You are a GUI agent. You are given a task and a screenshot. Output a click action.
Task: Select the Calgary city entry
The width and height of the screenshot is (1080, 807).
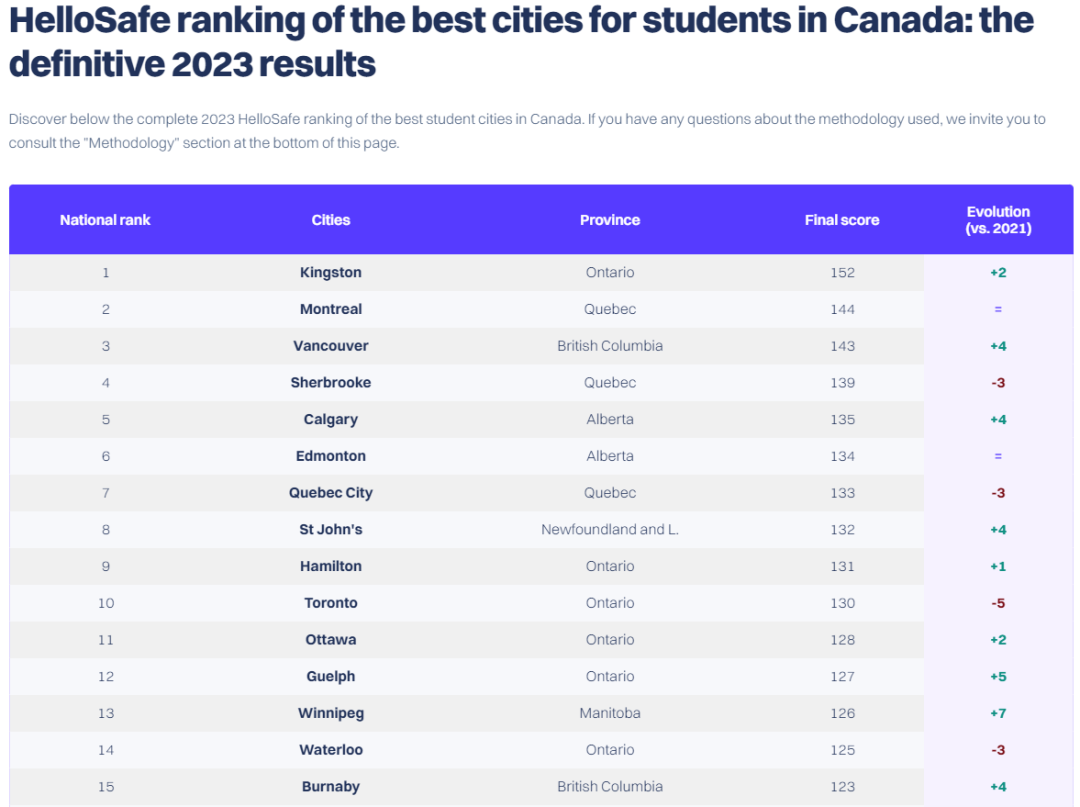[x=331, y=420]
